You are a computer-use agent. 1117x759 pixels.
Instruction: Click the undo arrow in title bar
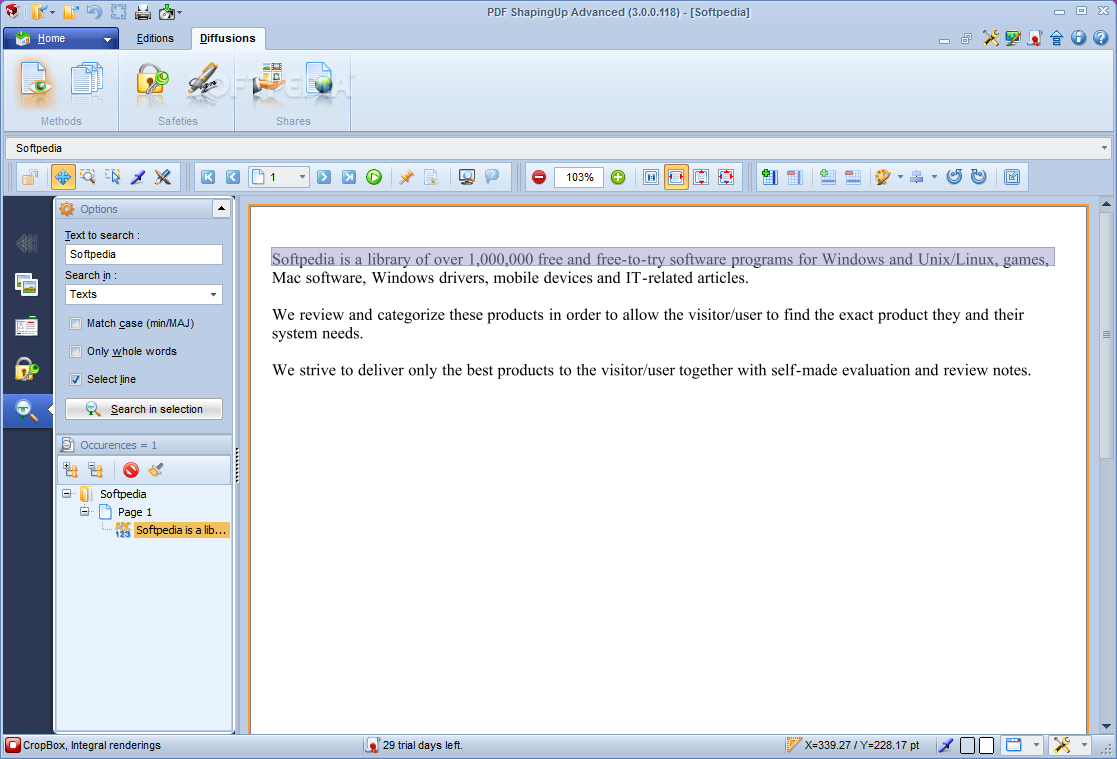[x=93, y=12]
